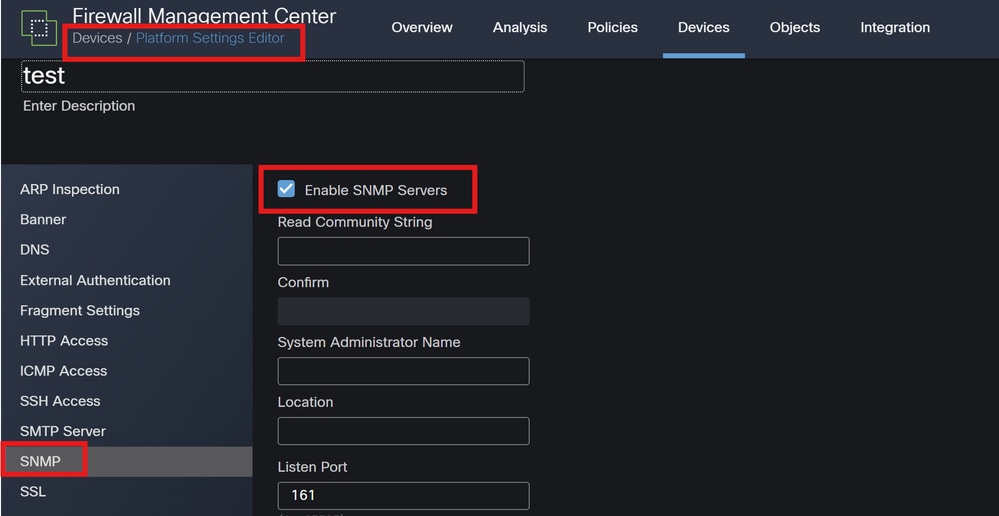999x516 pixels.
Task: Open the Devices menu
Action: (x=703, y=27)
